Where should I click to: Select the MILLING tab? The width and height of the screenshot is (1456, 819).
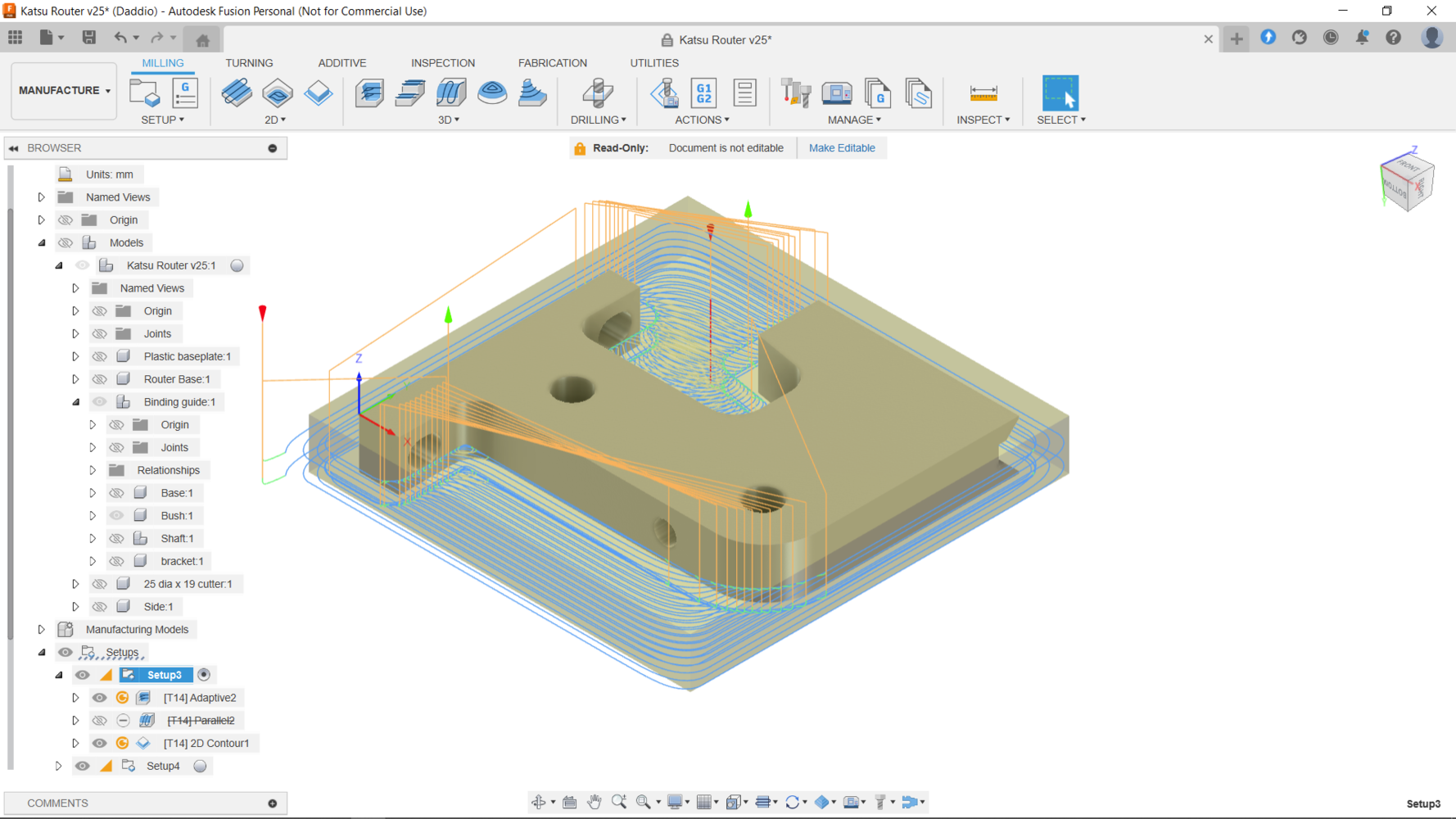(x=162, y=63)
